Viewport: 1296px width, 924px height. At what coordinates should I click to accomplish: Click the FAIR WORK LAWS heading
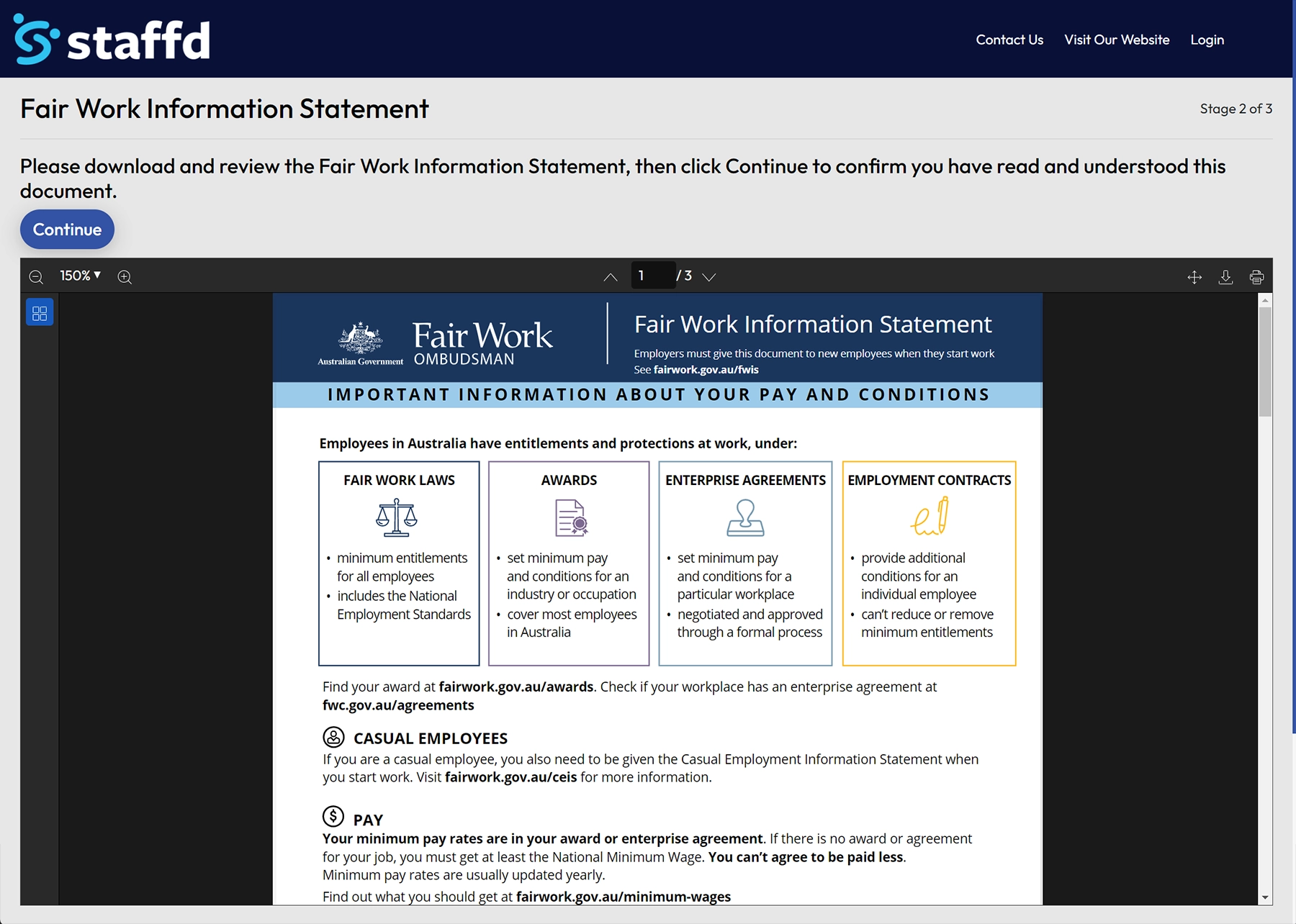[x=399, y=480]
